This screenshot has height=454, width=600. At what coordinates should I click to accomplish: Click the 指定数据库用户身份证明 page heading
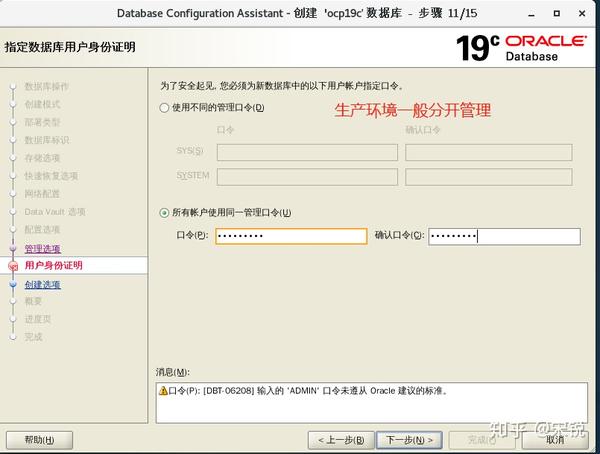point(70,47)
